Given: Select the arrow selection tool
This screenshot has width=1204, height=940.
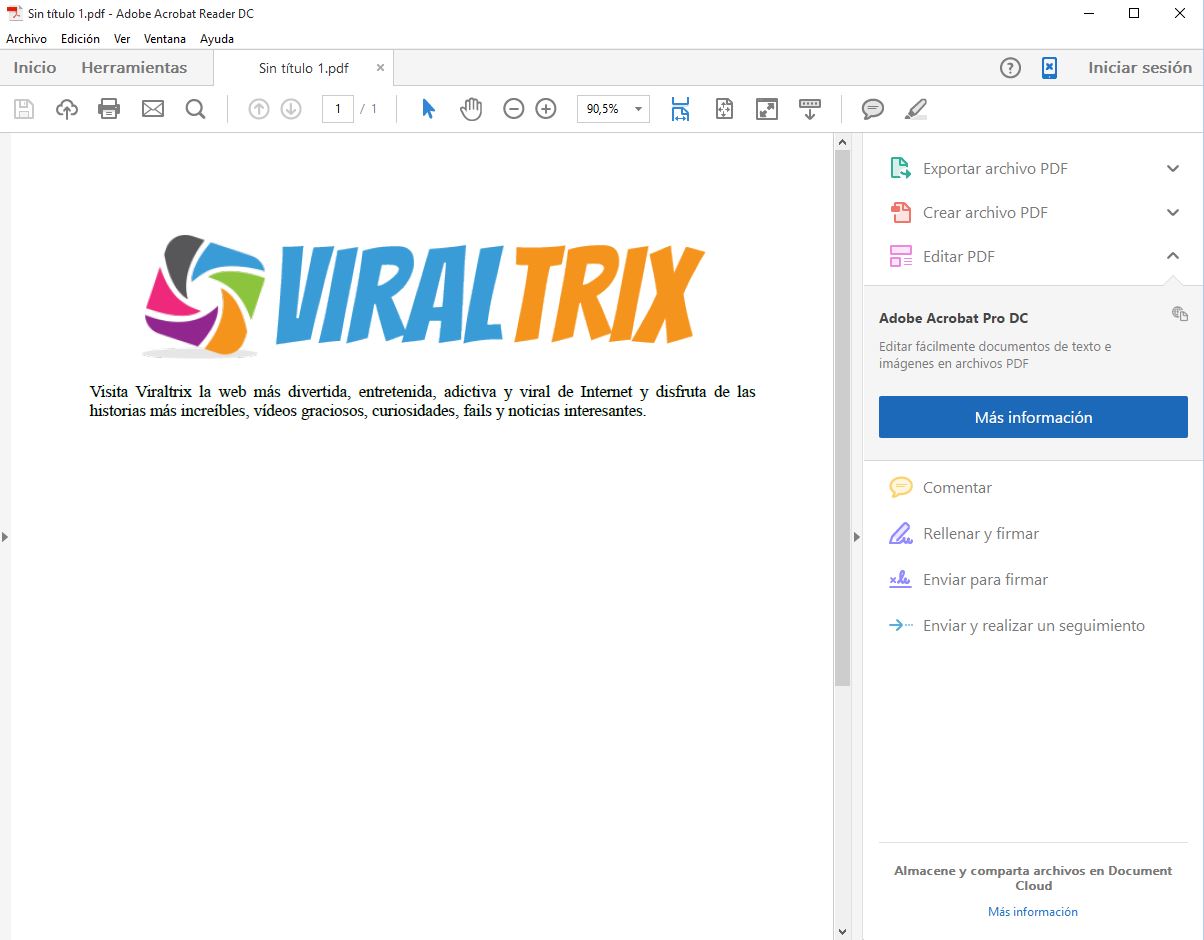Looking at the screenshot, I should (428, 109).
